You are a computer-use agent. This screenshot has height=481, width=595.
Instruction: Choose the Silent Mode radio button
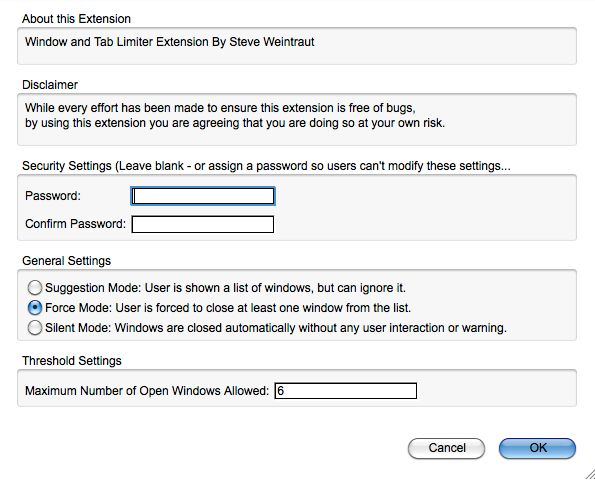pyautogui.click(x=35, y=328)
